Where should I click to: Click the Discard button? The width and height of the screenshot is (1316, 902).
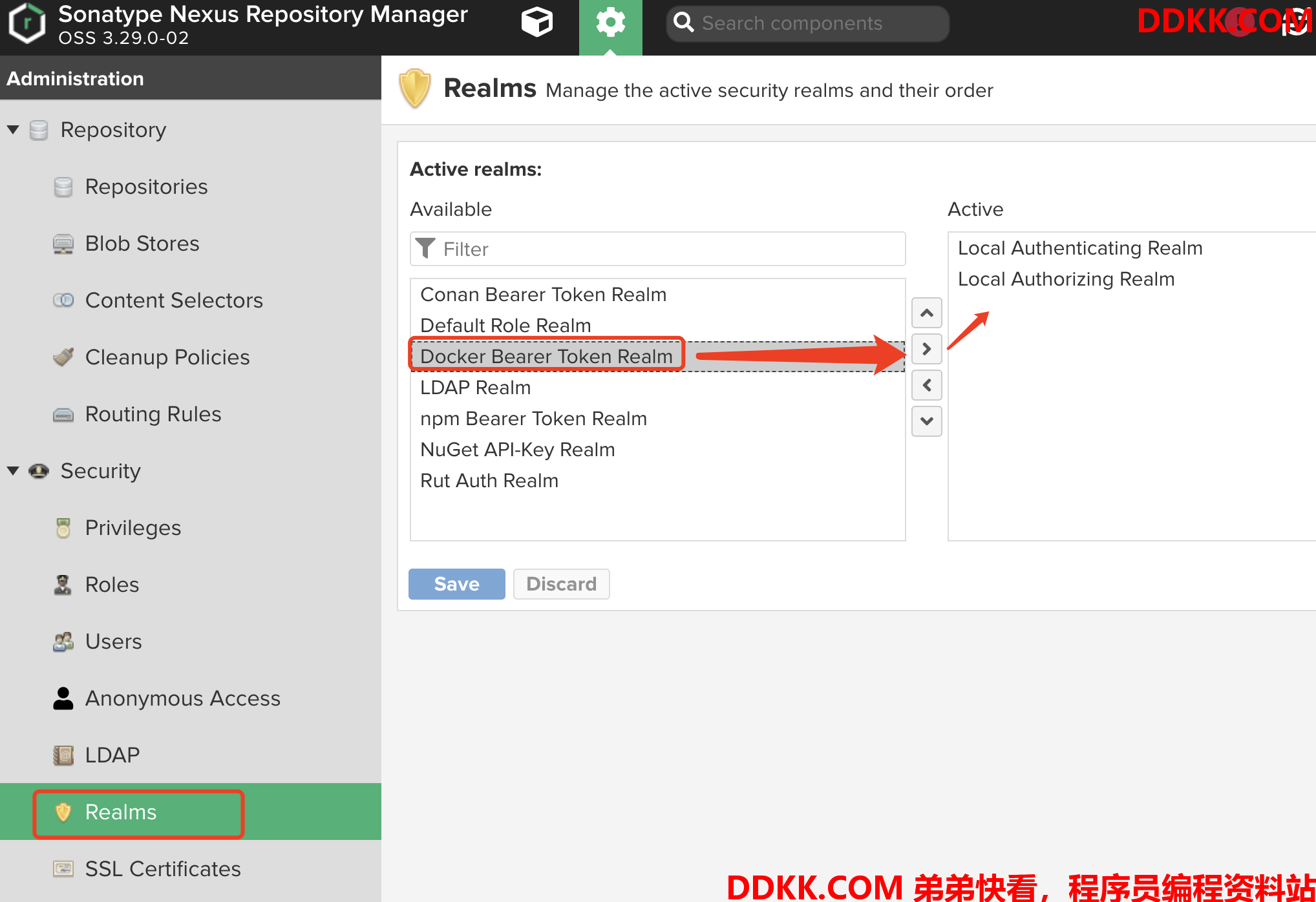(561, 584)
